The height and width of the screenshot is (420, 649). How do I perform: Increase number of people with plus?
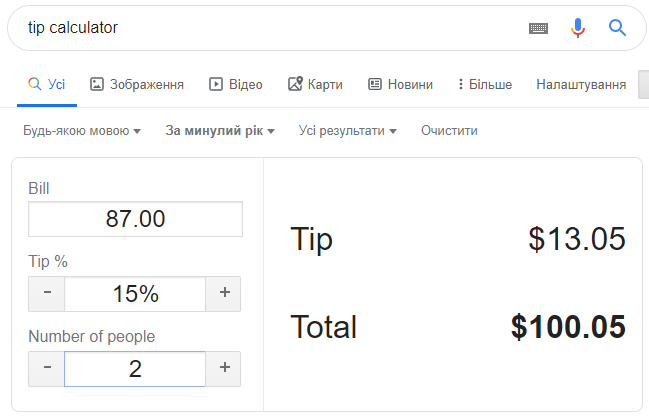224,369
